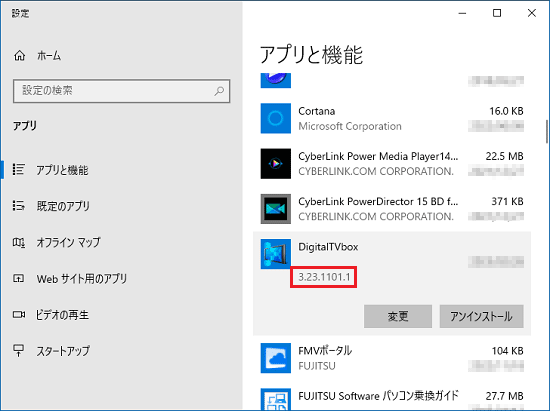The height and width of the screenshot is (411, 550).
Task: Switch to 既定のアプリ page
Action: (x=63, y=206)
